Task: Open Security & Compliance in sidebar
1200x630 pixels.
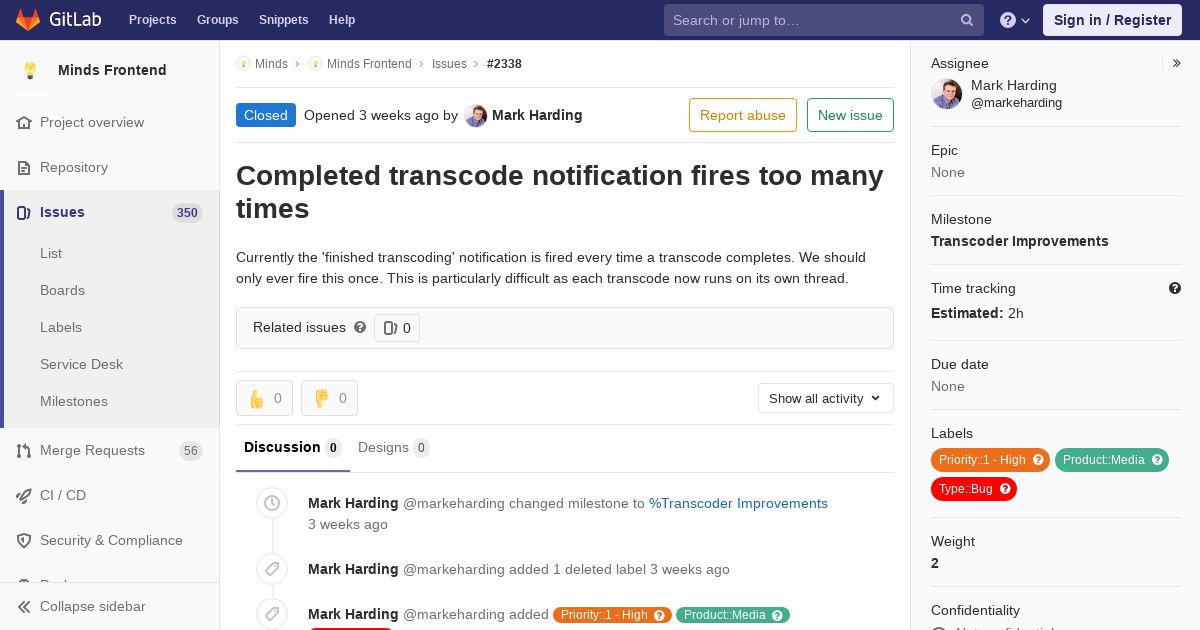Action: [110, 540]
